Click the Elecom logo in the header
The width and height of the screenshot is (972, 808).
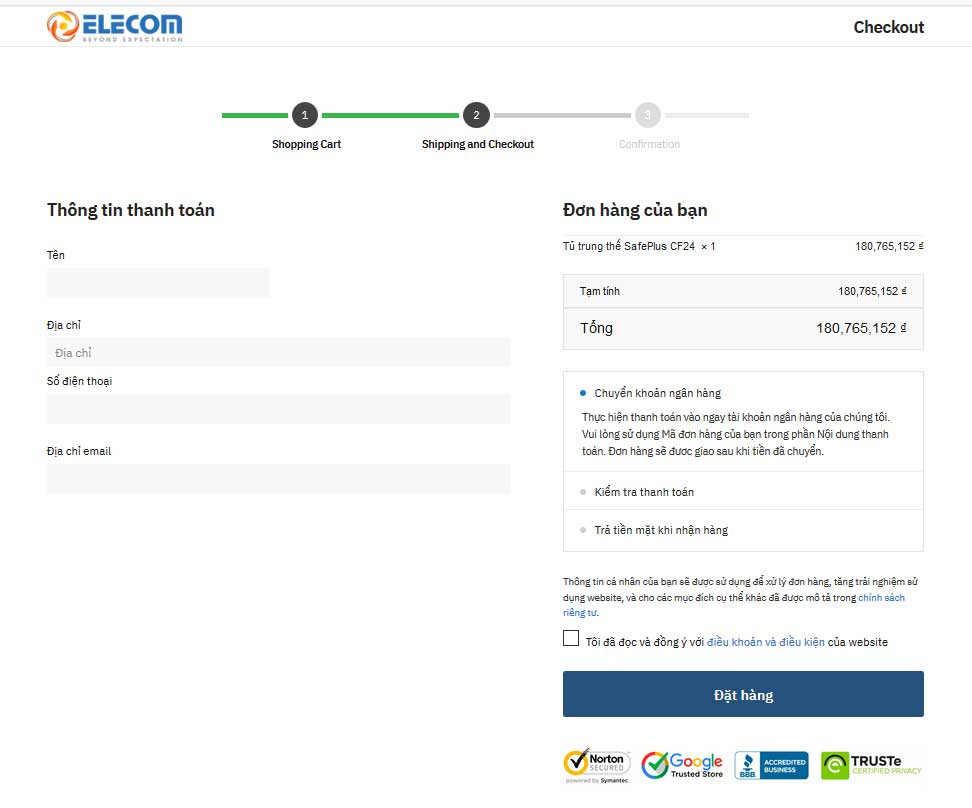click(x=115, y=26)
